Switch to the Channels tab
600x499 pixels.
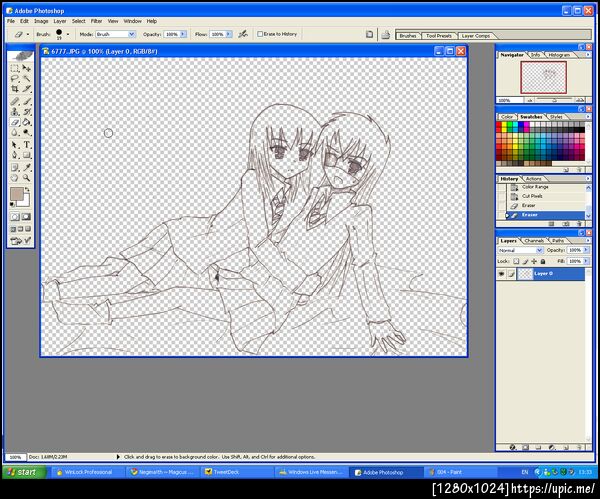(x=533, y=241)
